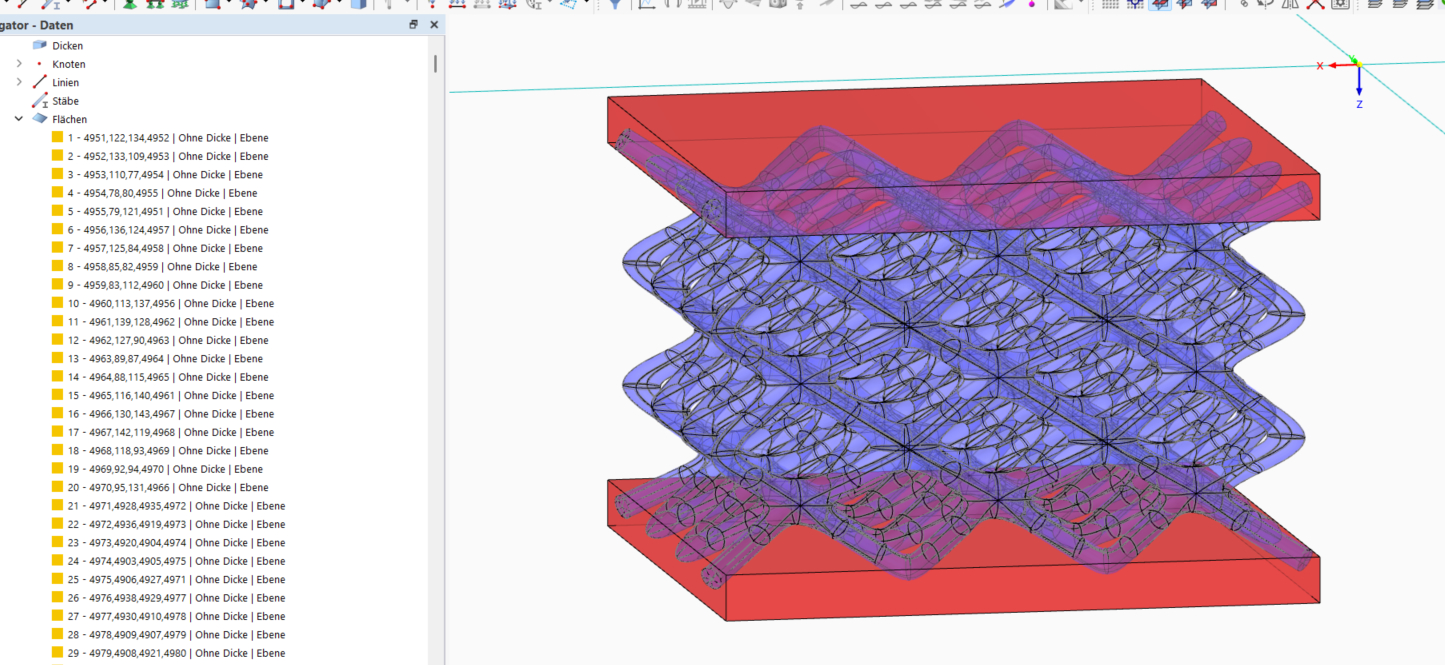Collapse the Flächen tree node
Viewport: 1445px width, 665px height.
(x=19, y=119)
